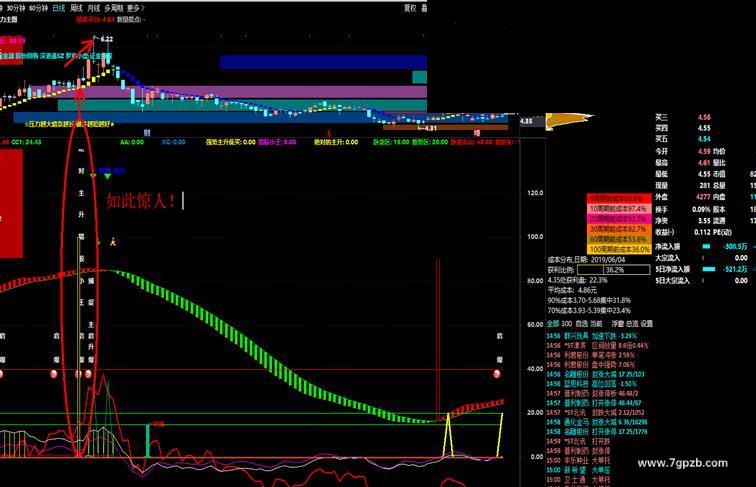Image resolution: width=756 pixels, height=487 pixels.
Task: Click the 浮窗 floating window button
Action: (x=618, y=324)
